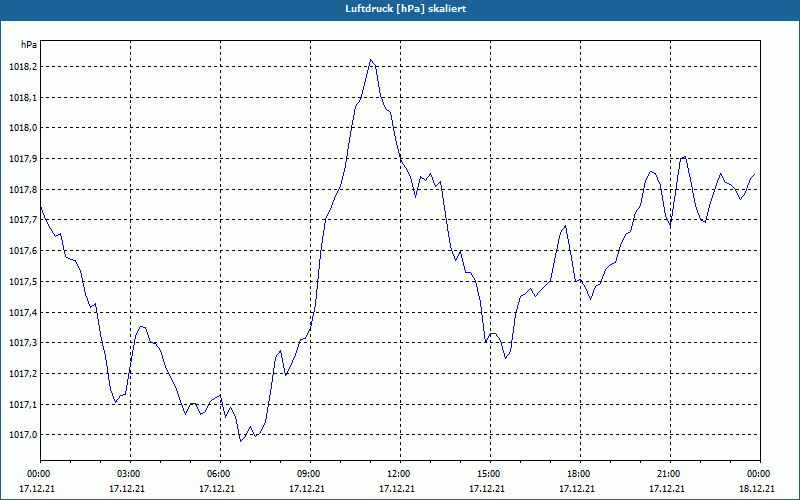The height and width of the screenshot is (500, 800).
Task: Click the 17.12.21 date beneath 18:00
Action: 577,489
